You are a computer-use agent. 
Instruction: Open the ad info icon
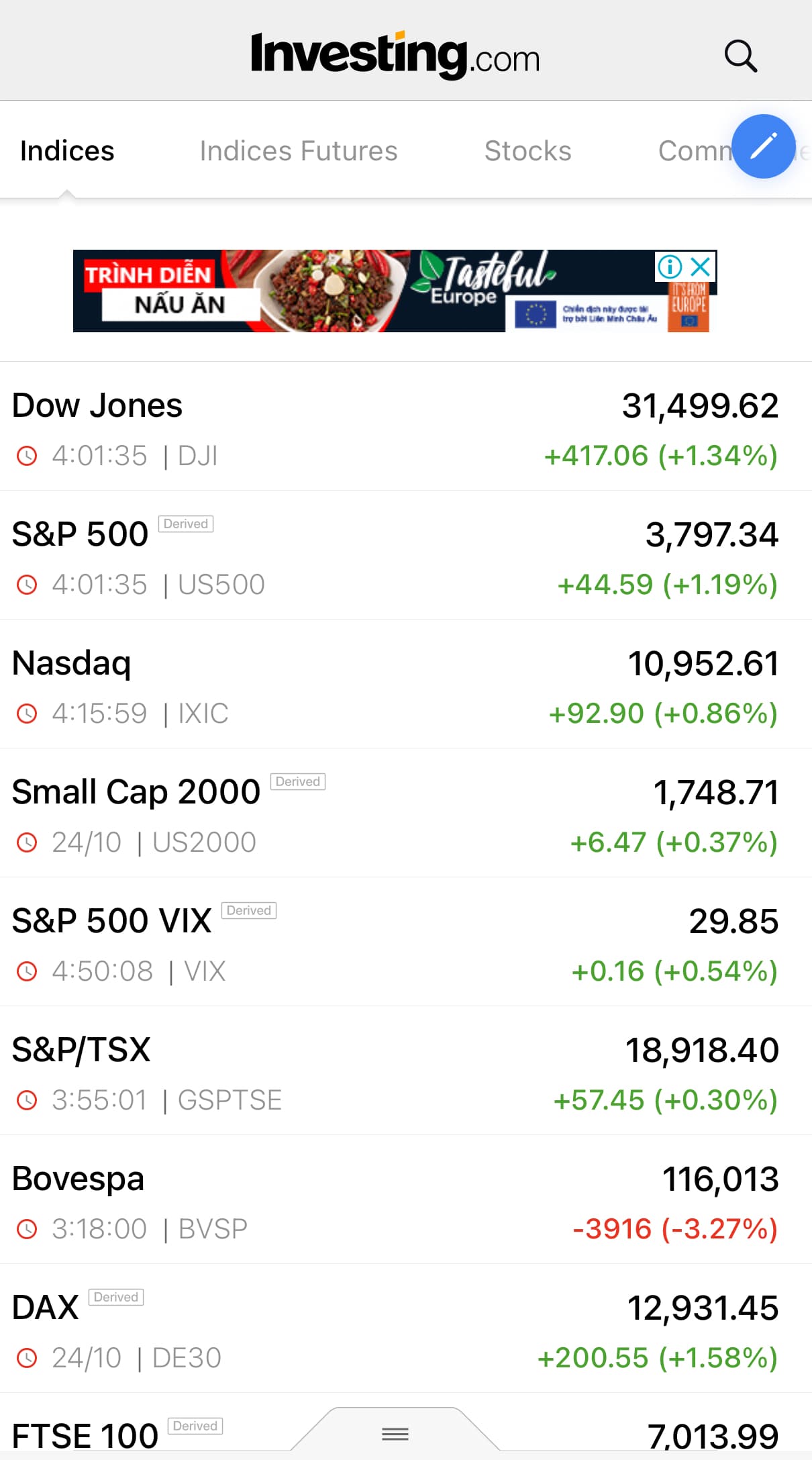tap(670, 266)
